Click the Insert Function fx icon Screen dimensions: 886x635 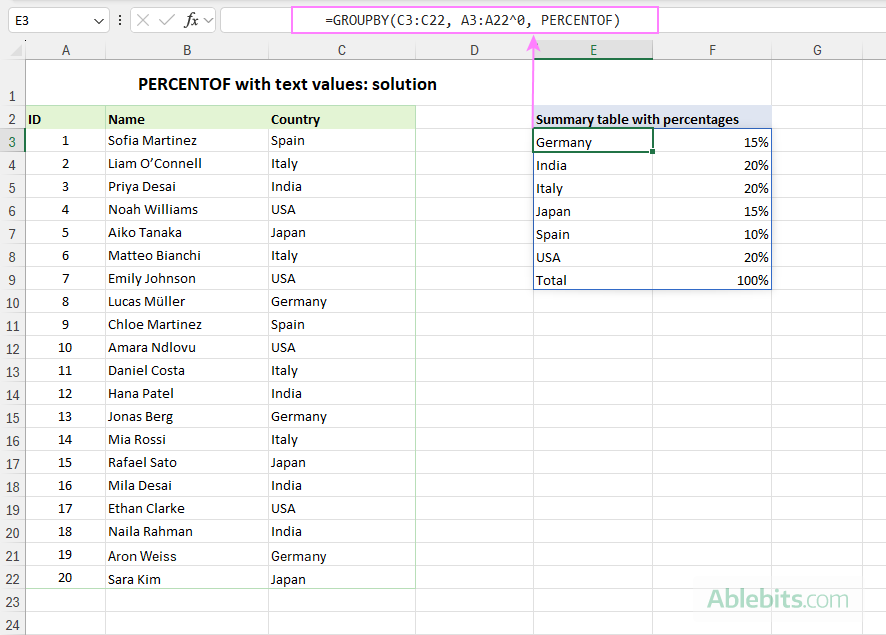191,19
